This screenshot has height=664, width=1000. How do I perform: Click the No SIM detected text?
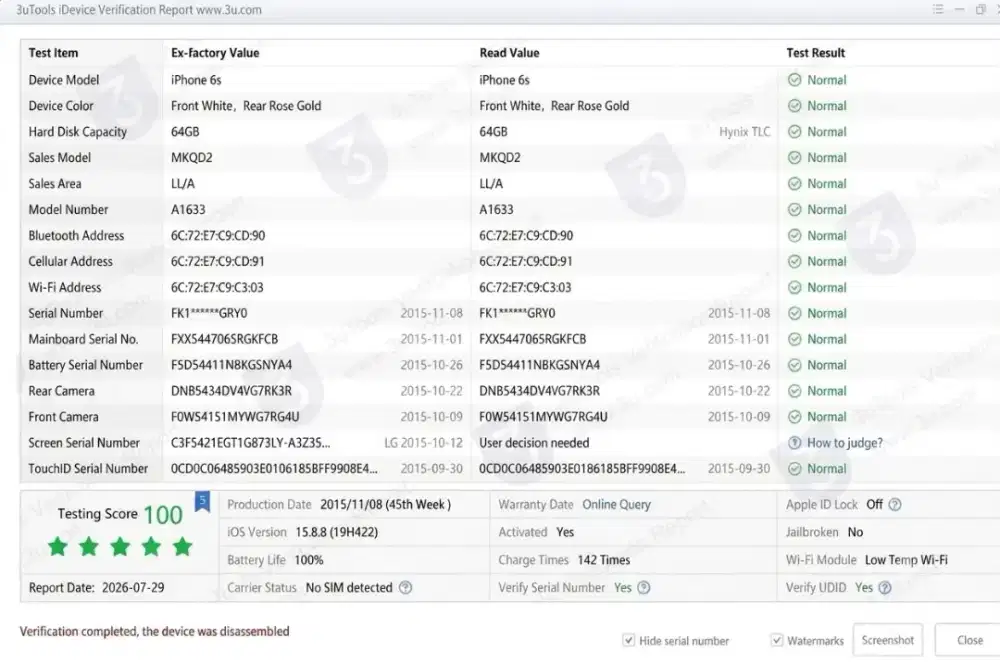click(x=349, y=587)
